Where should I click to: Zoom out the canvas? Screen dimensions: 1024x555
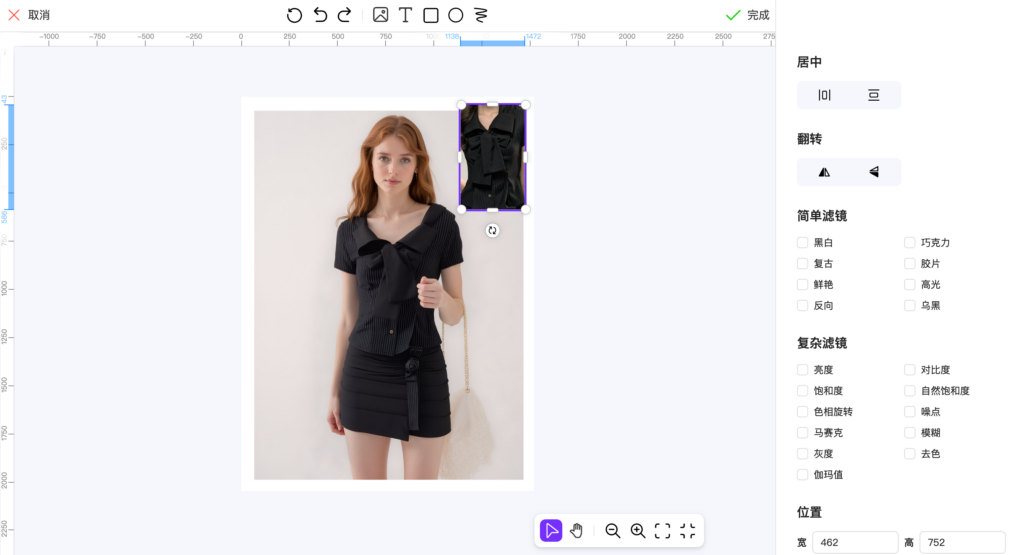613,530
